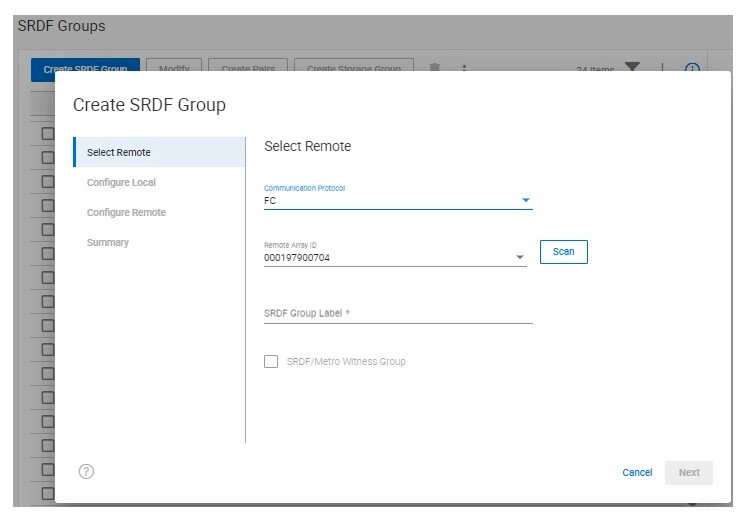Image resolution: width=752 pixels, height=519 pixels.
Task: Go to the Configure Local step
Action: [121, 183]
